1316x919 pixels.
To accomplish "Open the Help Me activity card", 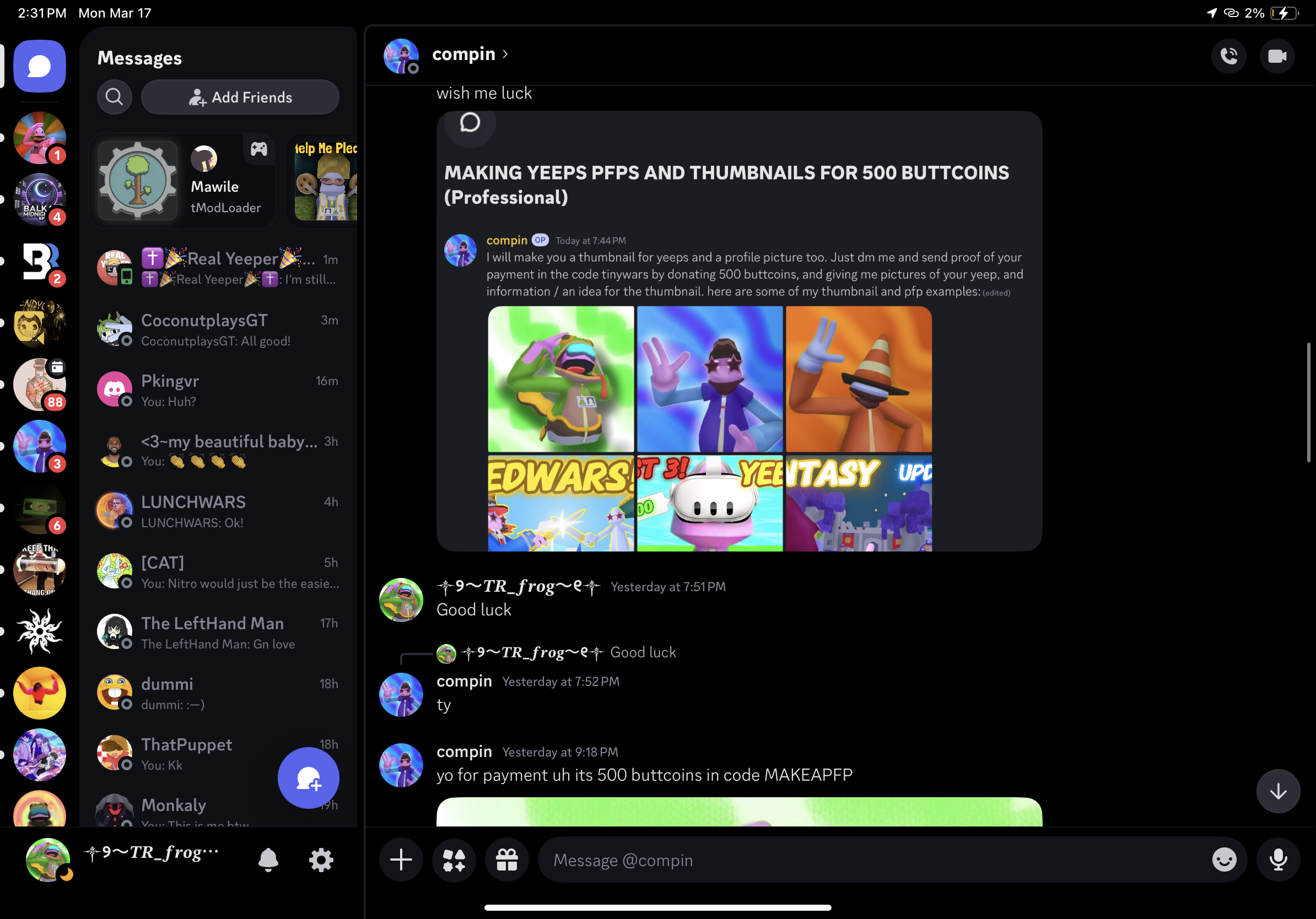I will (322, 181).
